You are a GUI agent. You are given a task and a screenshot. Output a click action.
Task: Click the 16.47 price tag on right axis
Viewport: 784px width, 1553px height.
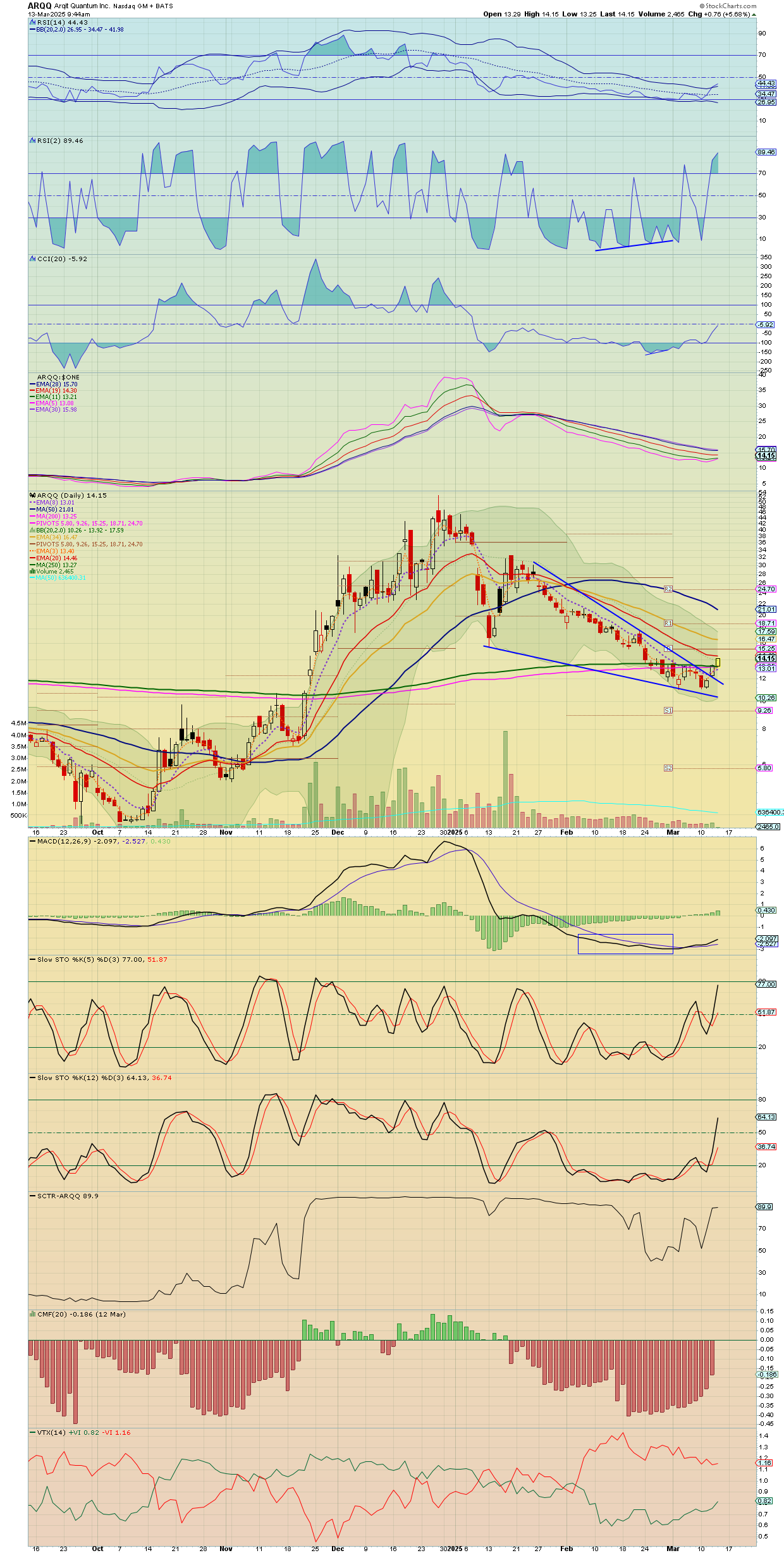766,639
